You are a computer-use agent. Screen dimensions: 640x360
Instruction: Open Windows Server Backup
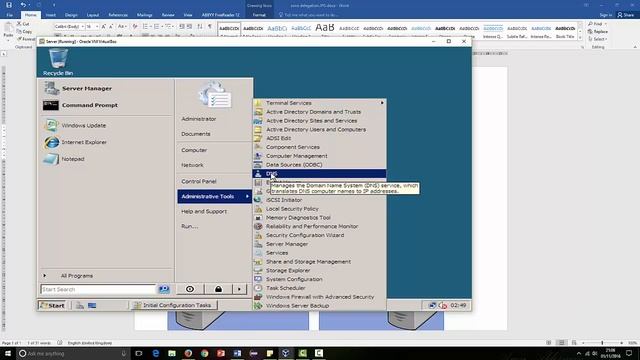[x=319, y=306]
